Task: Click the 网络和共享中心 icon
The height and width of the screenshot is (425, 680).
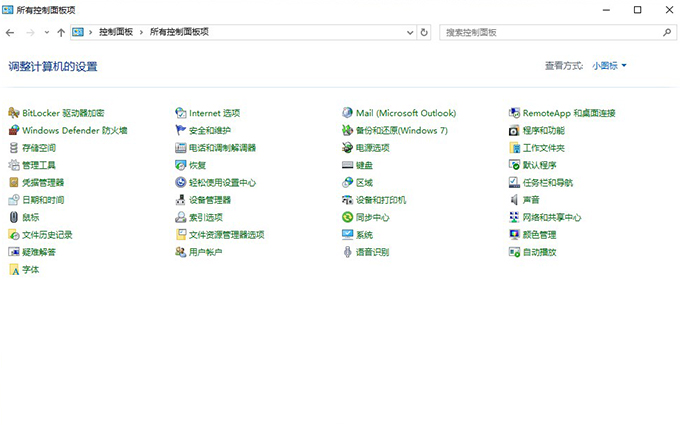Action: (514, 217)
